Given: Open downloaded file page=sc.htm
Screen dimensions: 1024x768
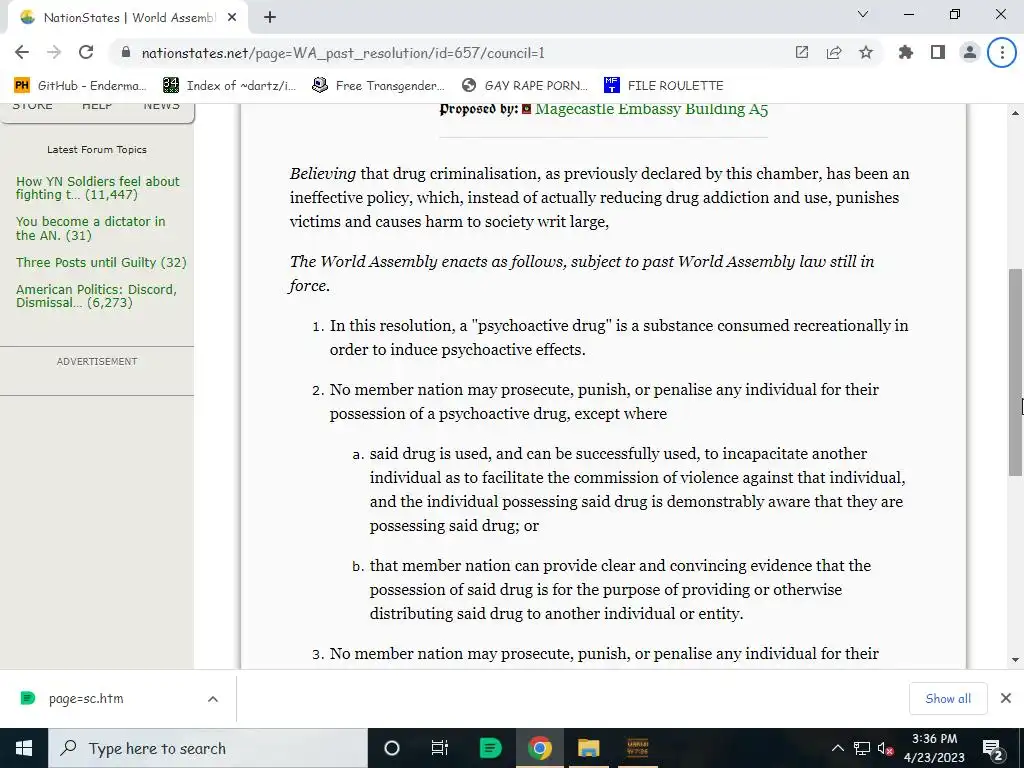Looking at the screenshot, I should 86,699.
